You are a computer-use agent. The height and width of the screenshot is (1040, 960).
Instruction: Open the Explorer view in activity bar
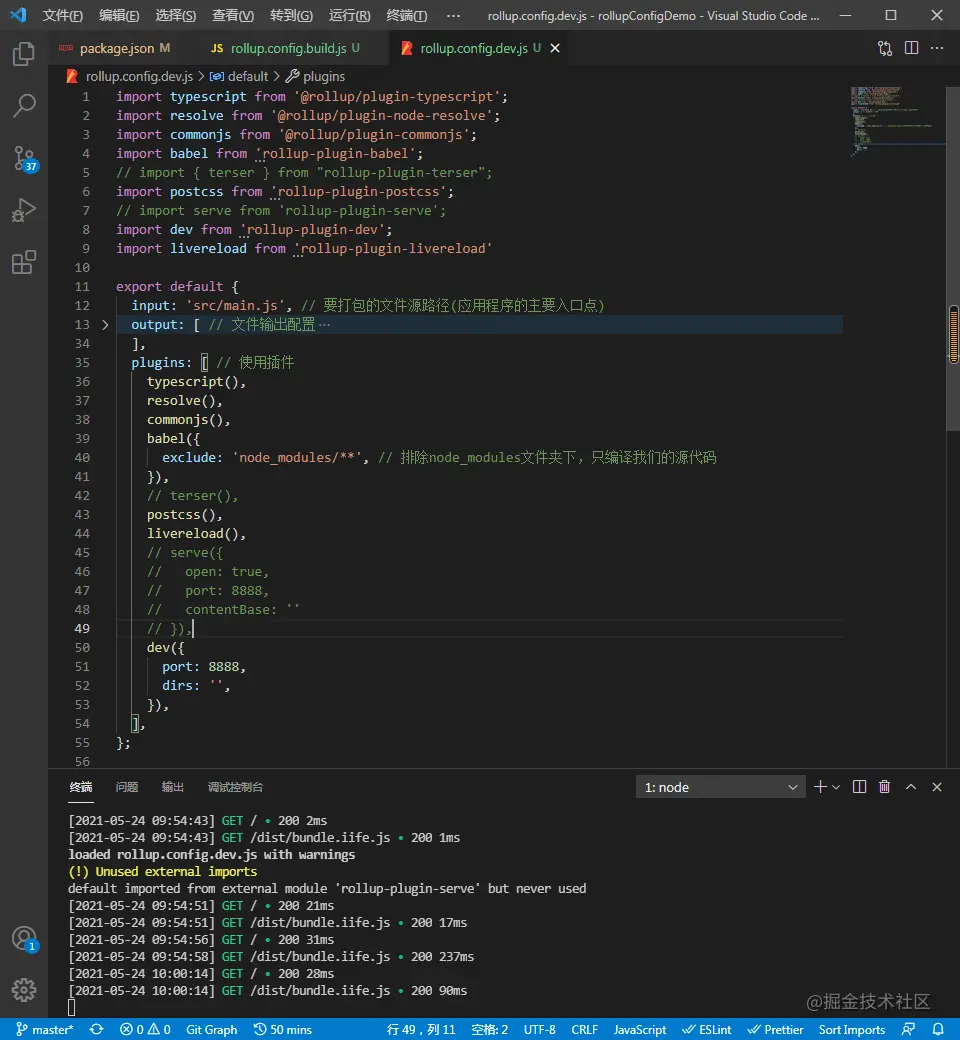pyautogui.click(x=24, y=54)
